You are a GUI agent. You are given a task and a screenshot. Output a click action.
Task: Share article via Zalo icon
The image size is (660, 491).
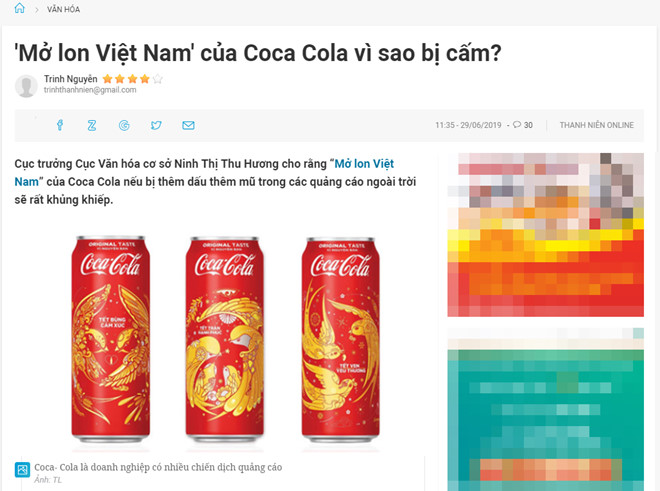coord(92,125)
